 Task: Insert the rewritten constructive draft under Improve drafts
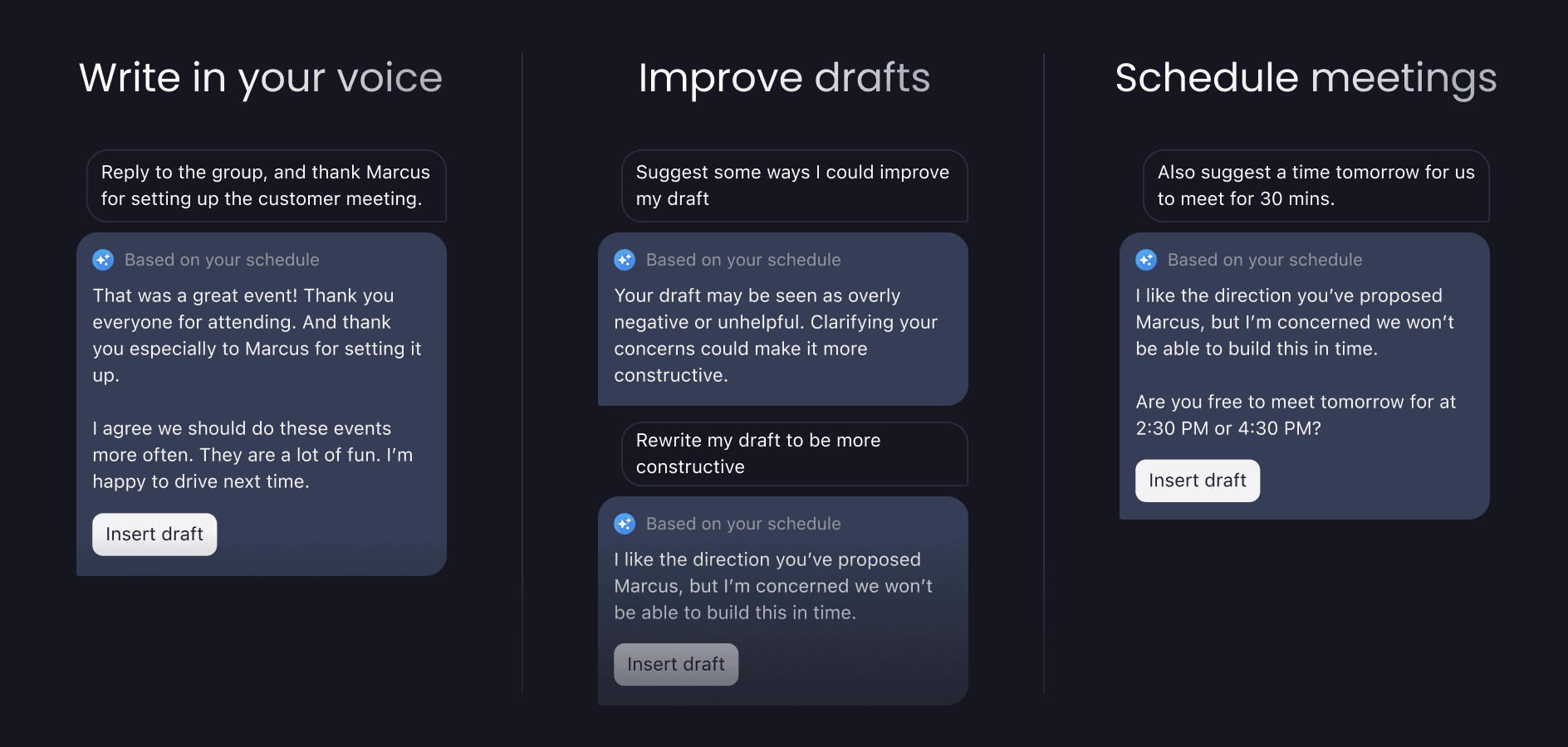(x=676, y=664)
